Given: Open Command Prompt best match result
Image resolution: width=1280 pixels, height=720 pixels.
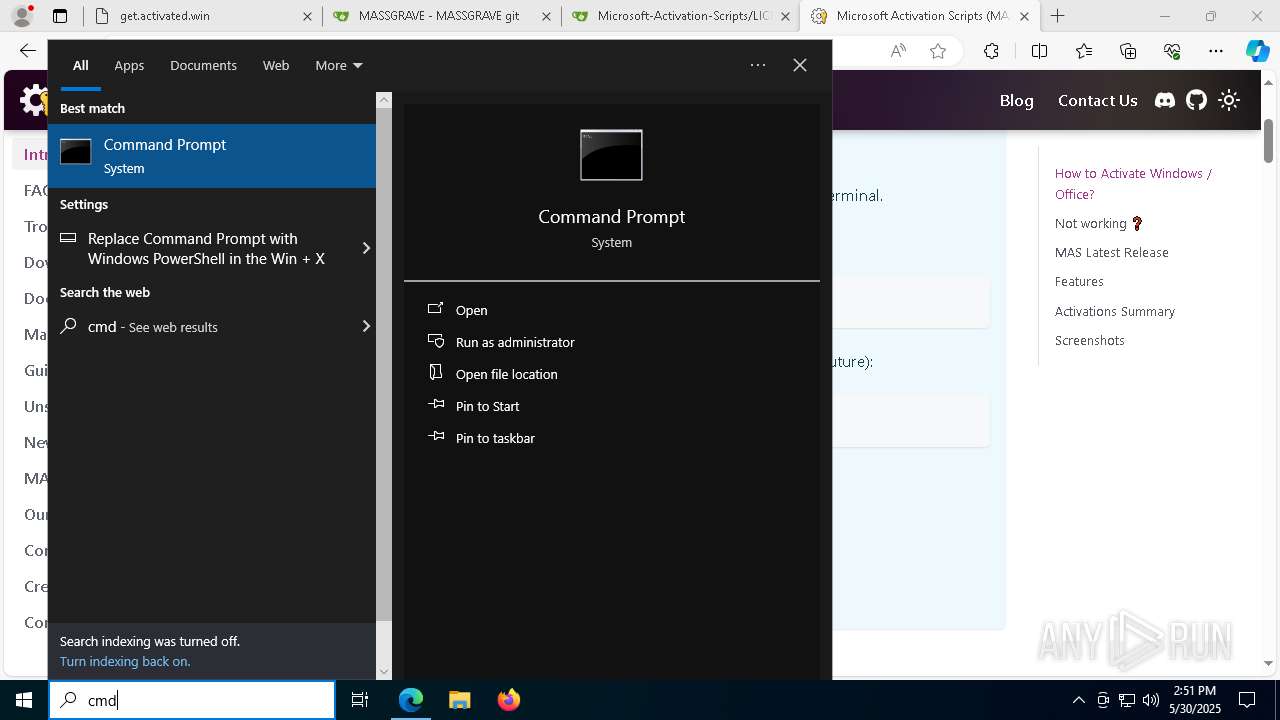Looking at the screenshot, I should pos(212,156).
